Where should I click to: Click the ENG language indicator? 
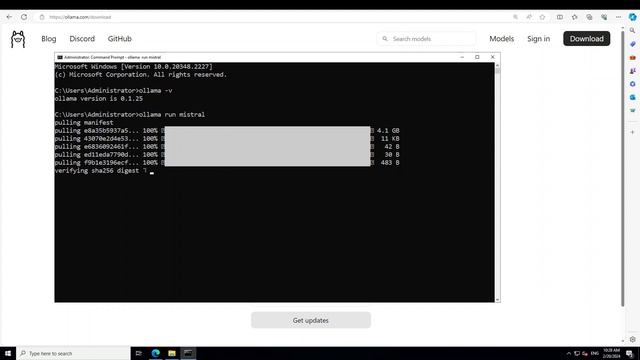pyautogui.click(x=595, y=353)
